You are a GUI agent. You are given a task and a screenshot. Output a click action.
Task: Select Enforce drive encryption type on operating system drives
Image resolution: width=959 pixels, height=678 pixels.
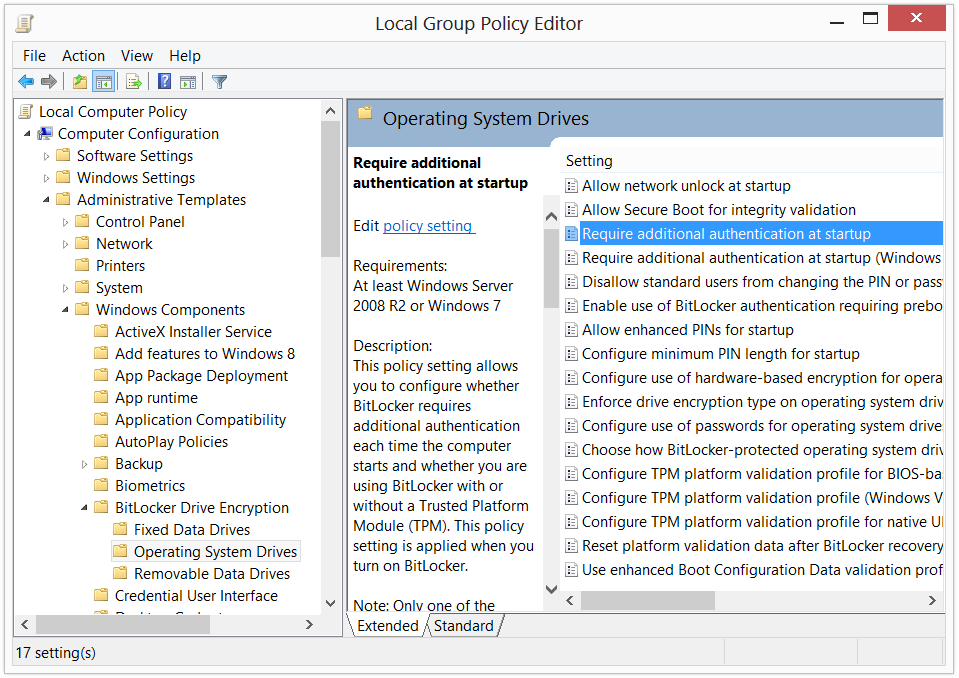(x=754, y=402)
